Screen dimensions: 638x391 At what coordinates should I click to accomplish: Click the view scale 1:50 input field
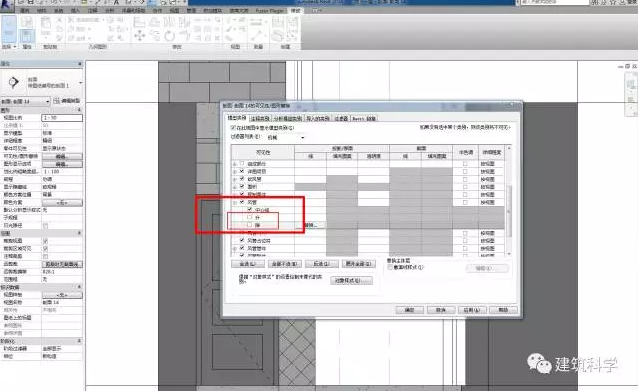(x=62, y=118)
